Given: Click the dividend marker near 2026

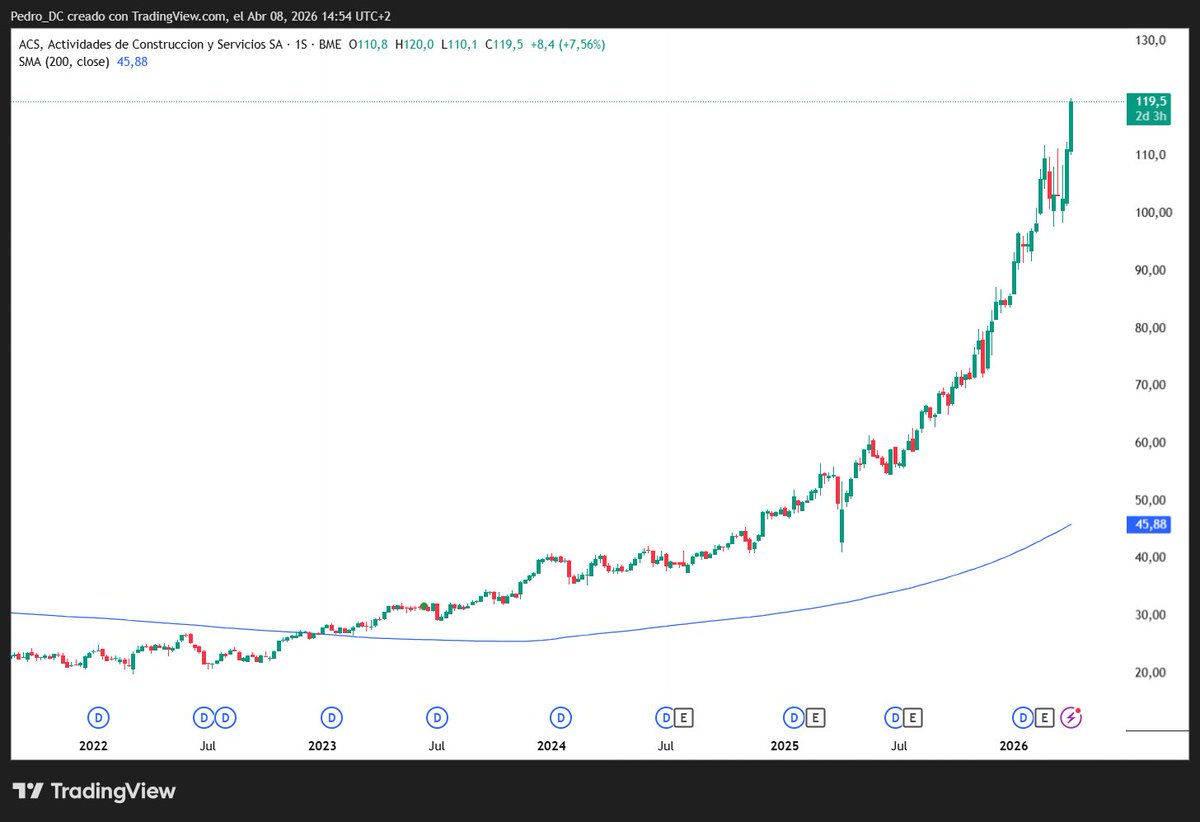Looking at the screenshot, I should click(1023, 717).
